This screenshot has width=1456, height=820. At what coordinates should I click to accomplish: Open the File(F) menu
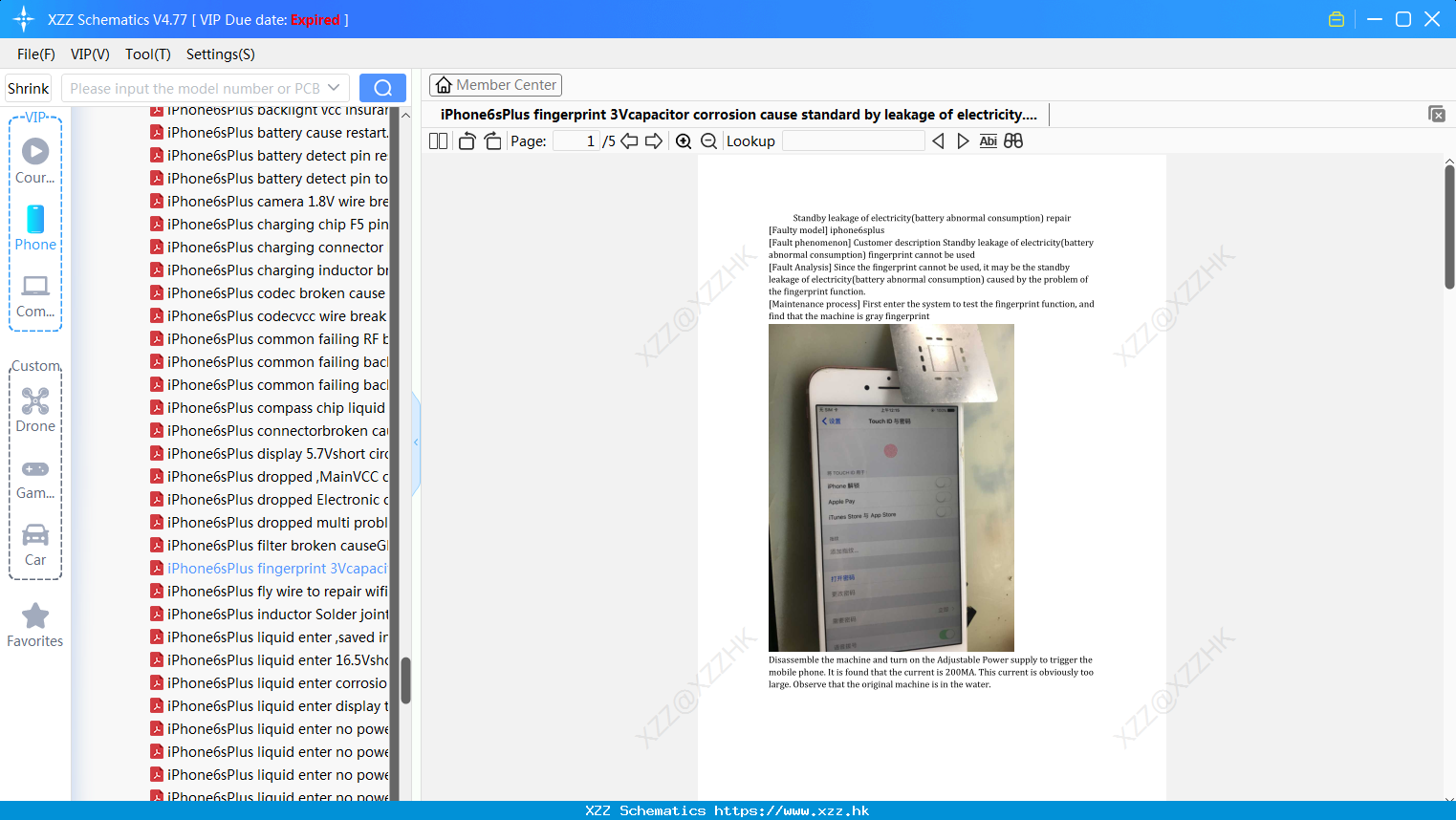pyautogui.click(x=36, y=54)
